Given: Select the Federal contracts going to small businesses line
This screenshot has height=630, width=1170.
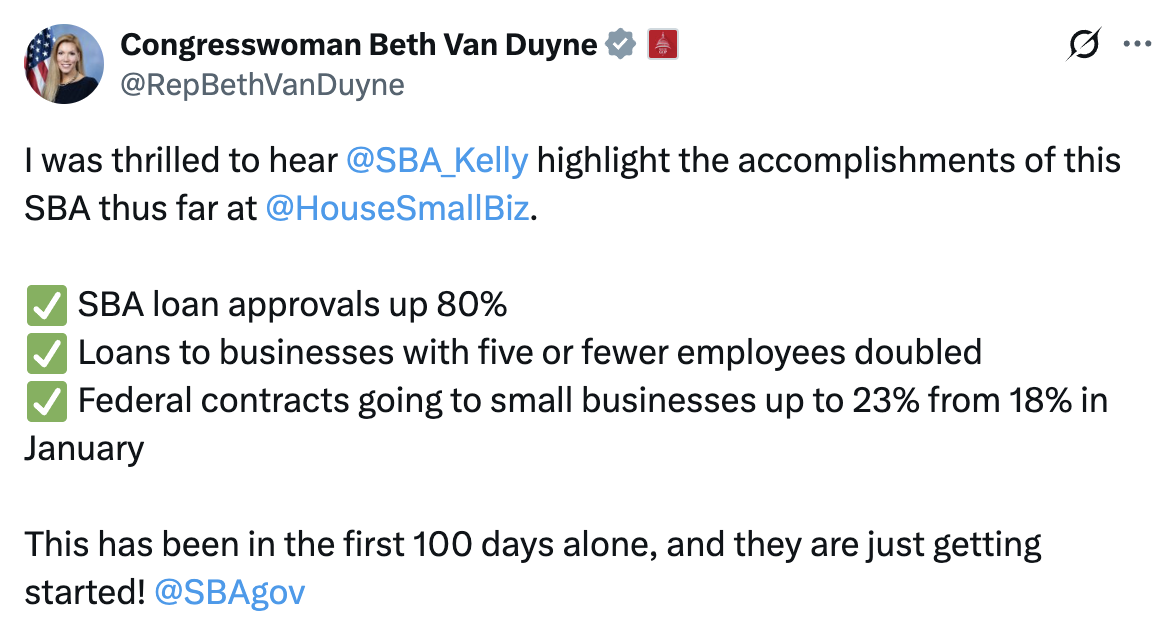Looking at the screenshot, I should (592, 401).
